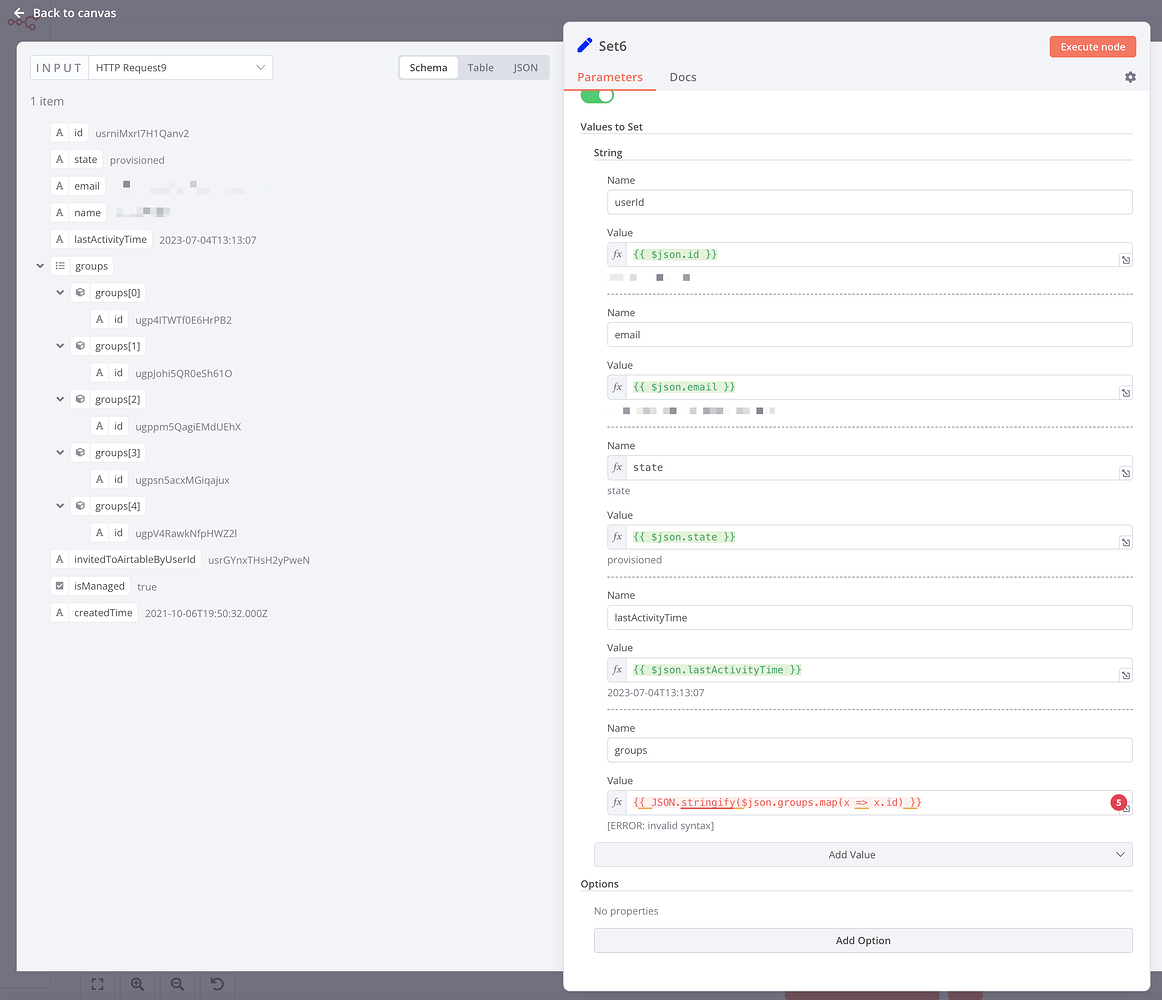The image size is (1162, 1000).
Task: Click the groups[0] object cube icon
Action: pos(80,292)
